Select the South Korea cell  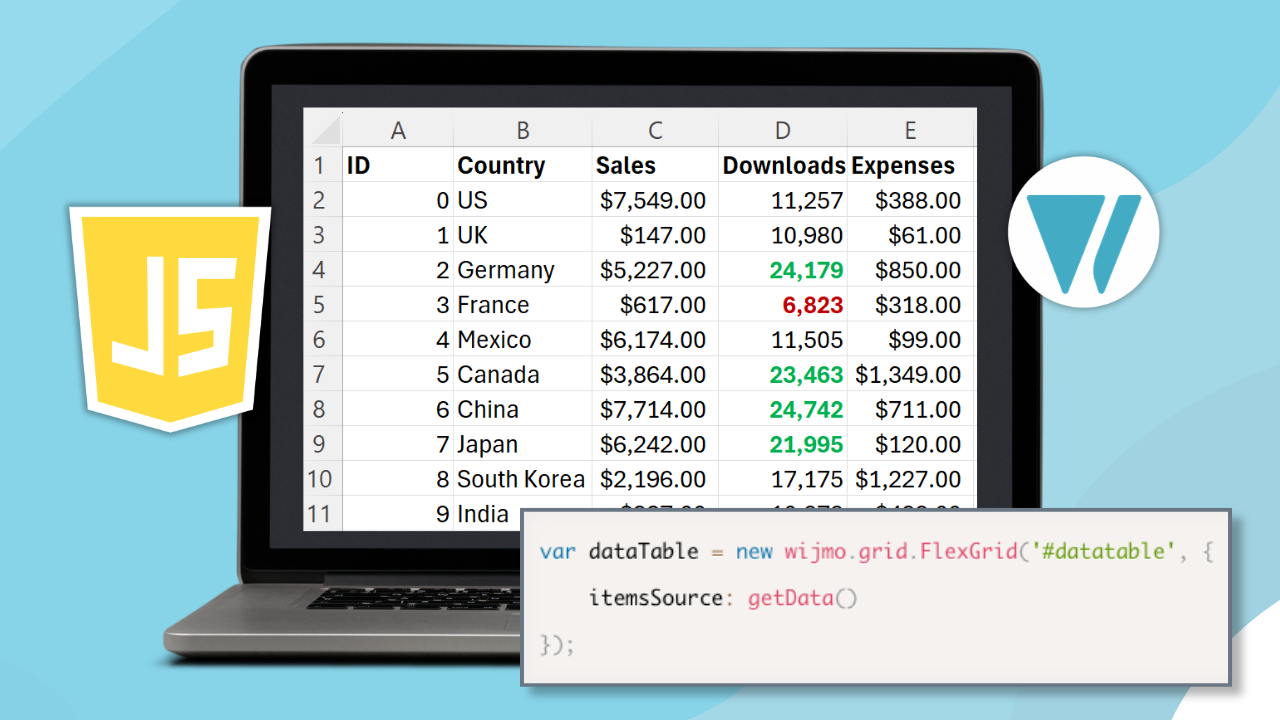[x=523, y=479]
